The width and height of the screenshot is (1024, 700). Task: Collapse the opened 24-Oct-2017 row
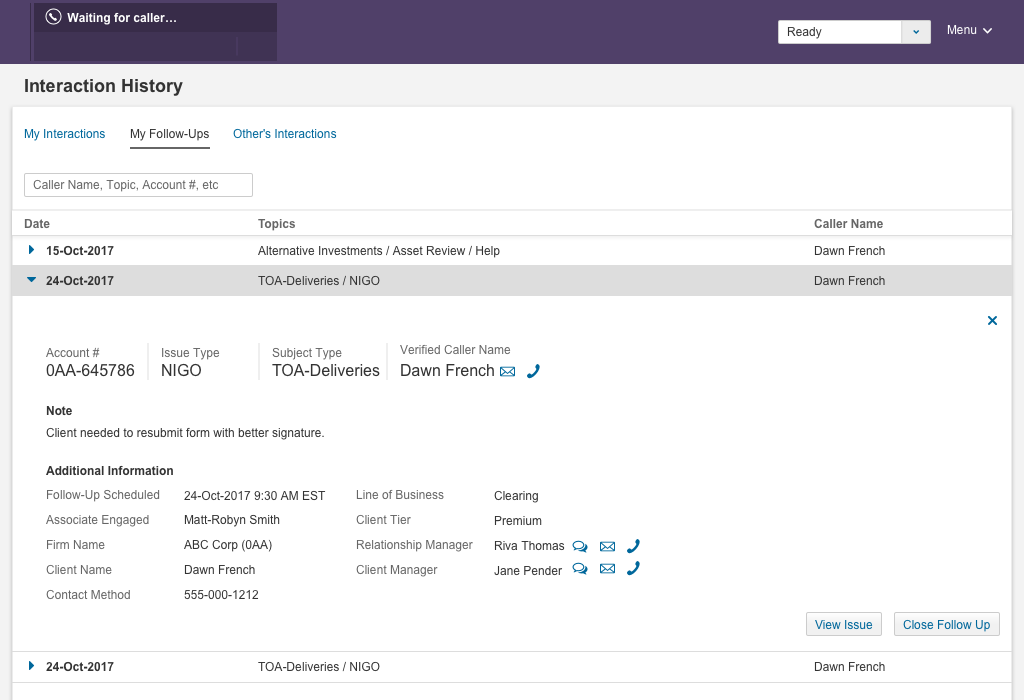pos(31,280)
